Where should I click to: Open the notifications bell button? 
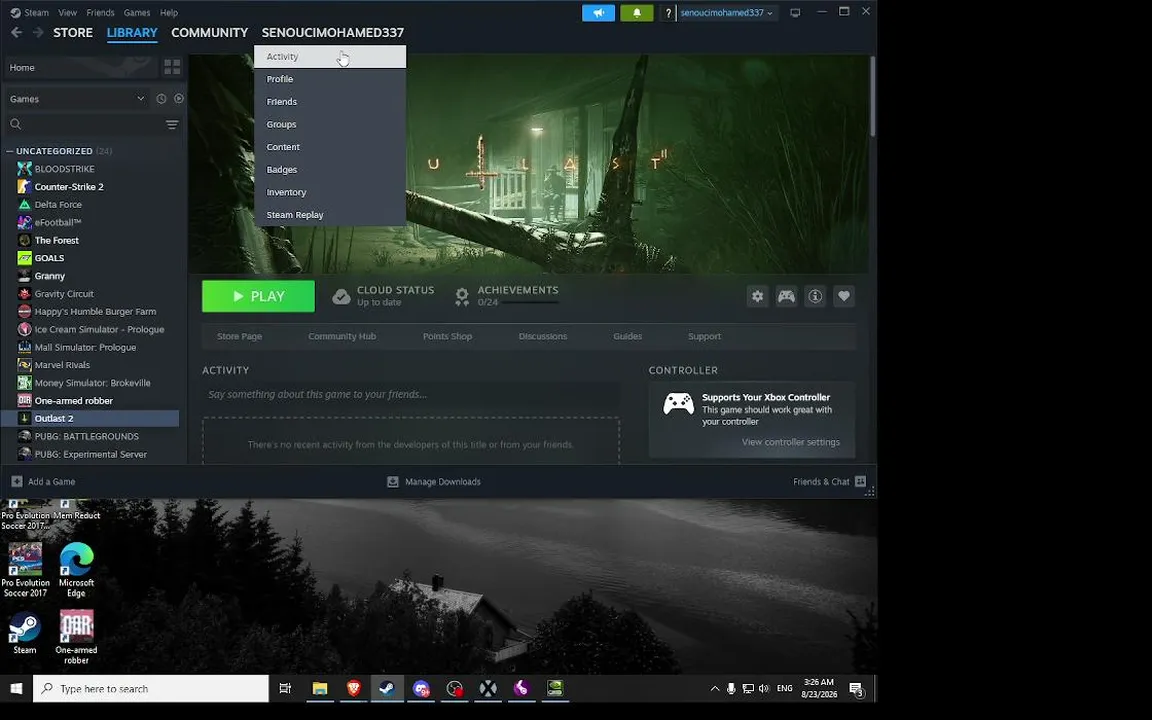click(636, 12)
